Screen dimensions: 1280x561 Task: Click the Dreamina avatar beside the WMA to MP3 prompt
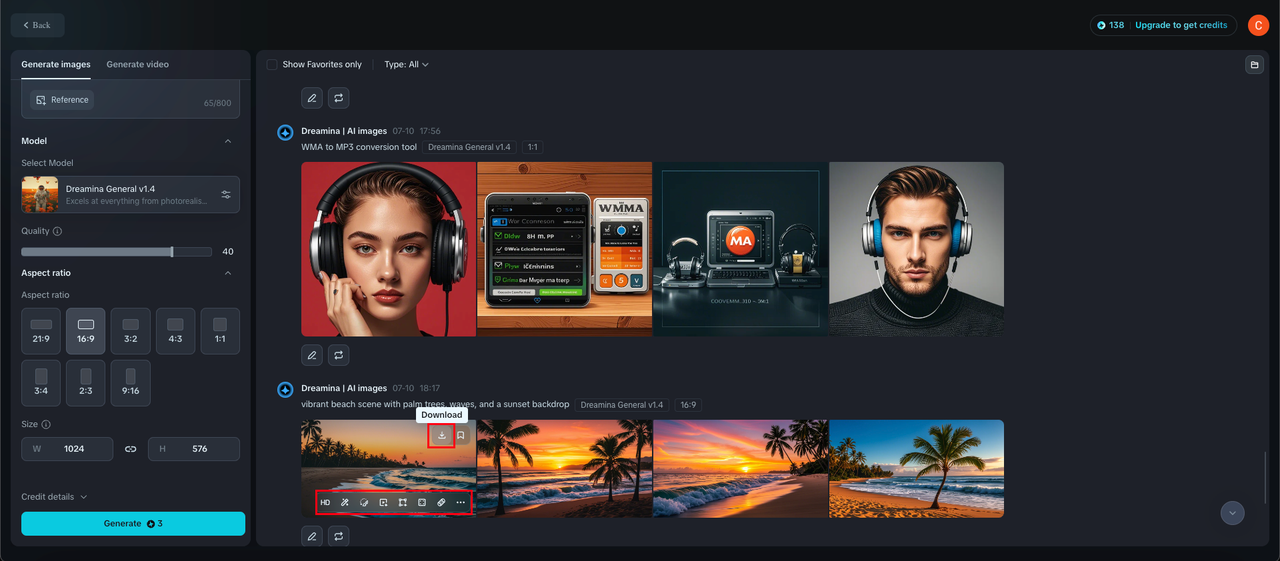(285, 132)
